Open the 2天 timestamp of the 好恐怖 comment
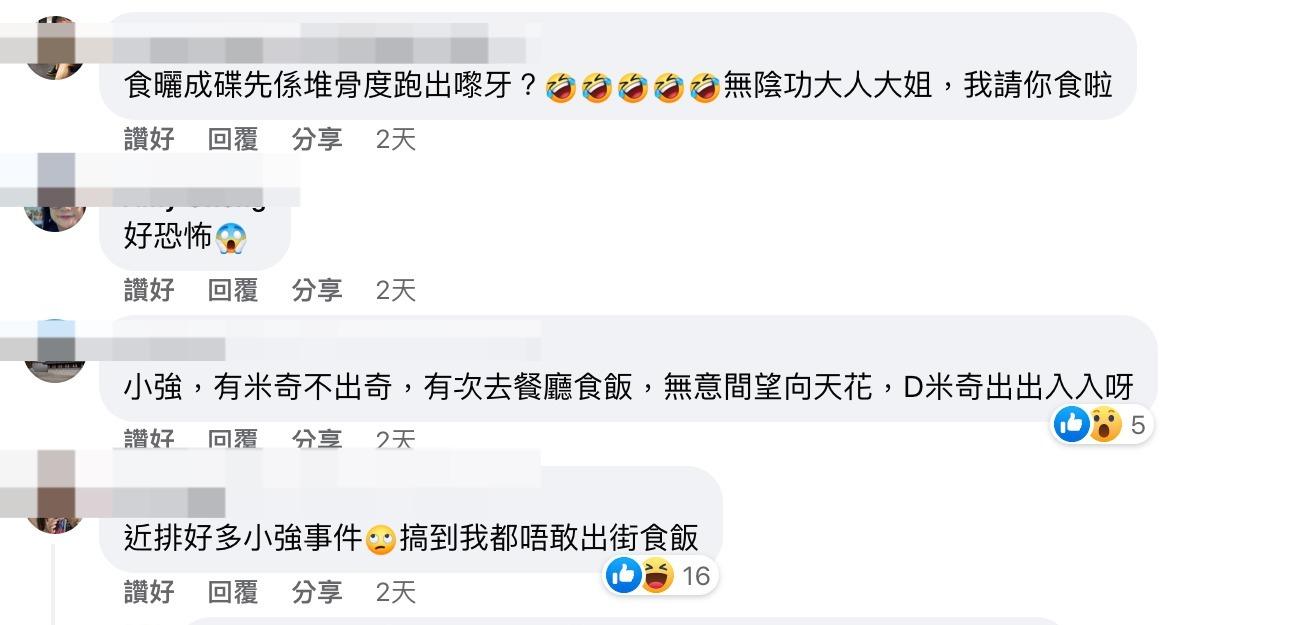 point(396,290)
